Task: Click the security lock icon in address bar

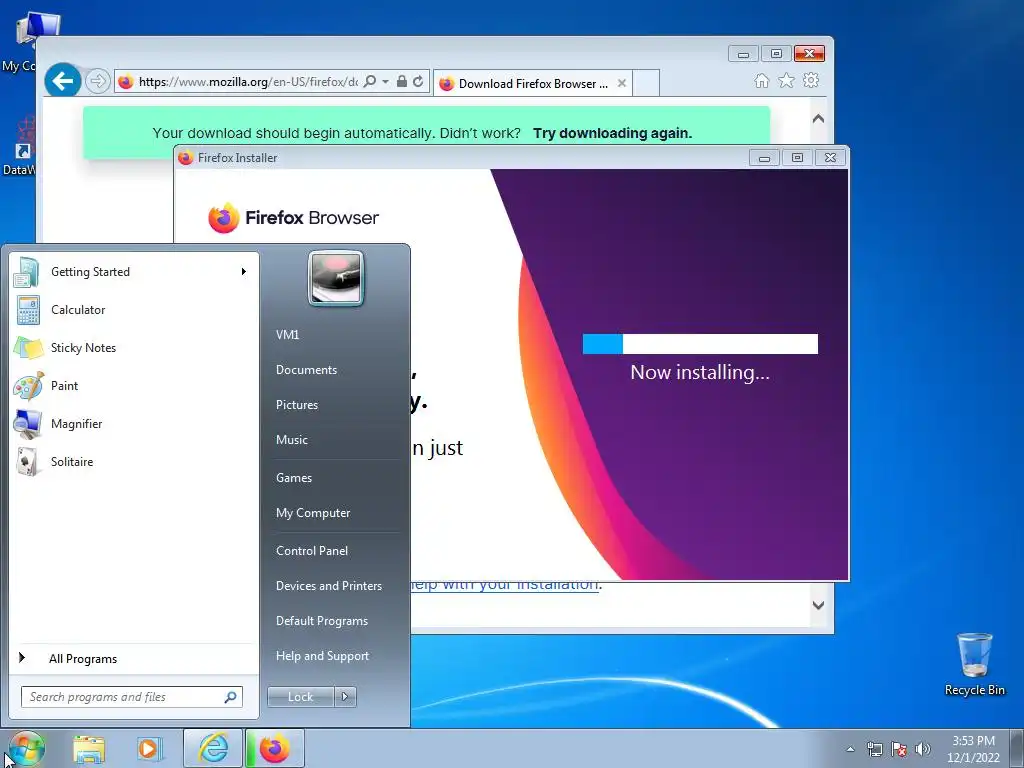Action: click(x=402, y=82)
